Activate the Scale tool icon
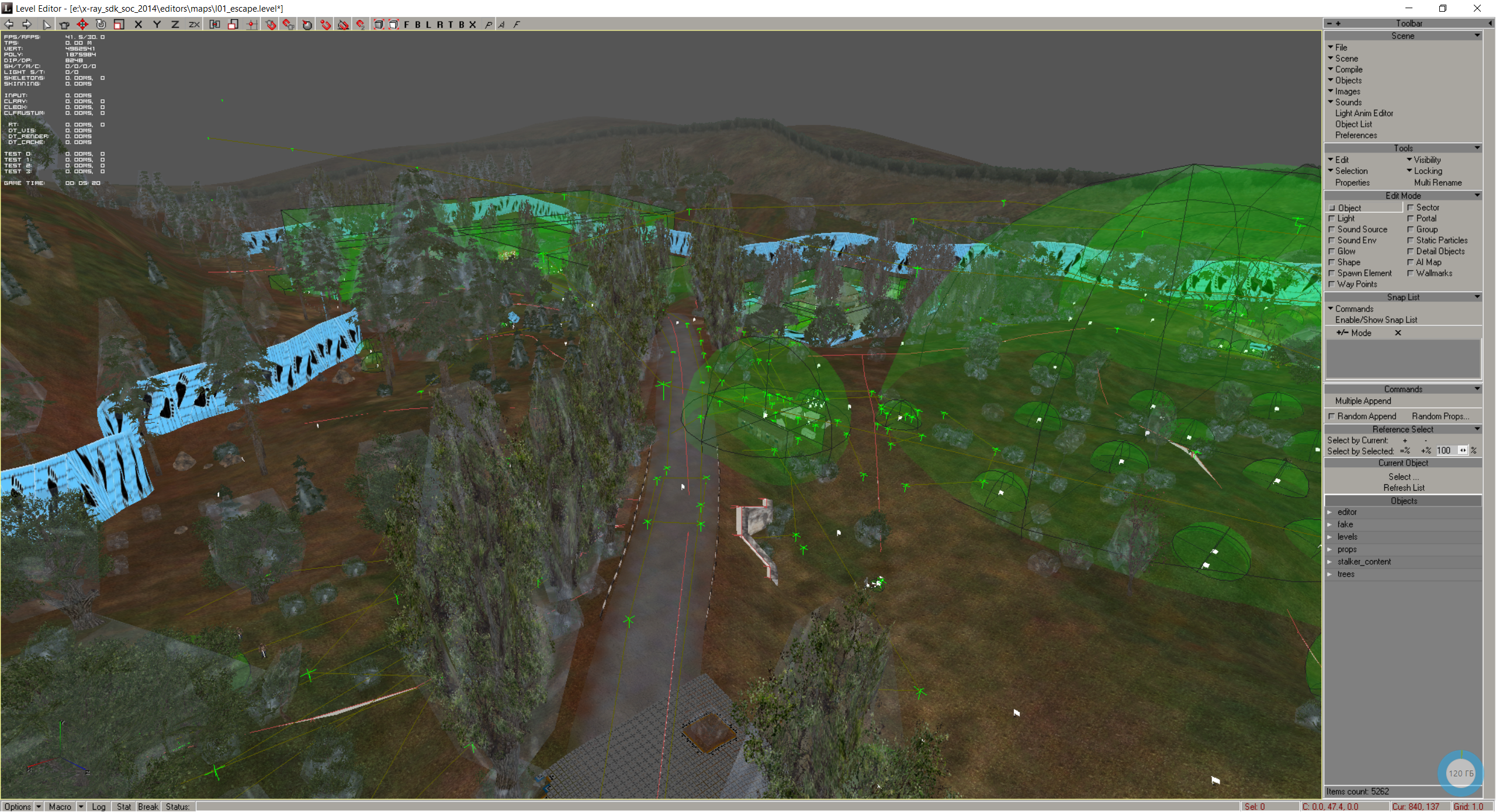Viewport: 1496px width, 812px height. pyautogui.click(x=119, y=24)
